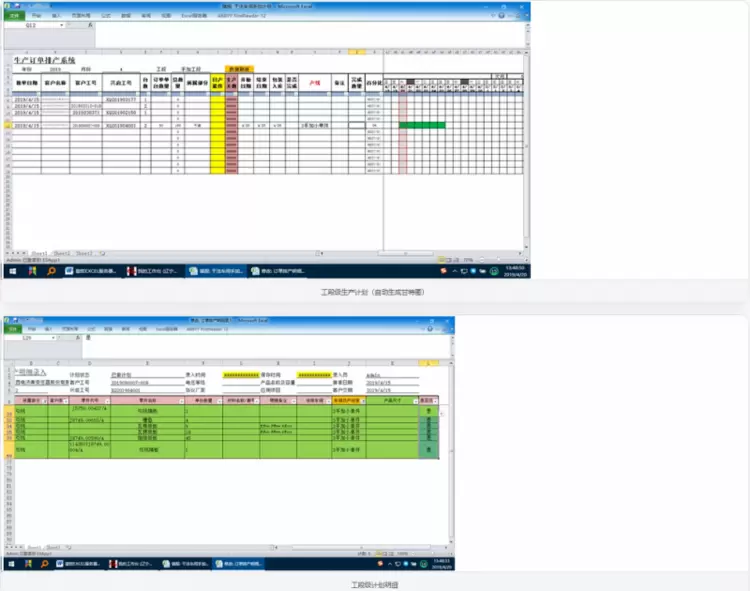Open filter dropdown of first pink header column
The image size is (750, 591).
(44, 401)
